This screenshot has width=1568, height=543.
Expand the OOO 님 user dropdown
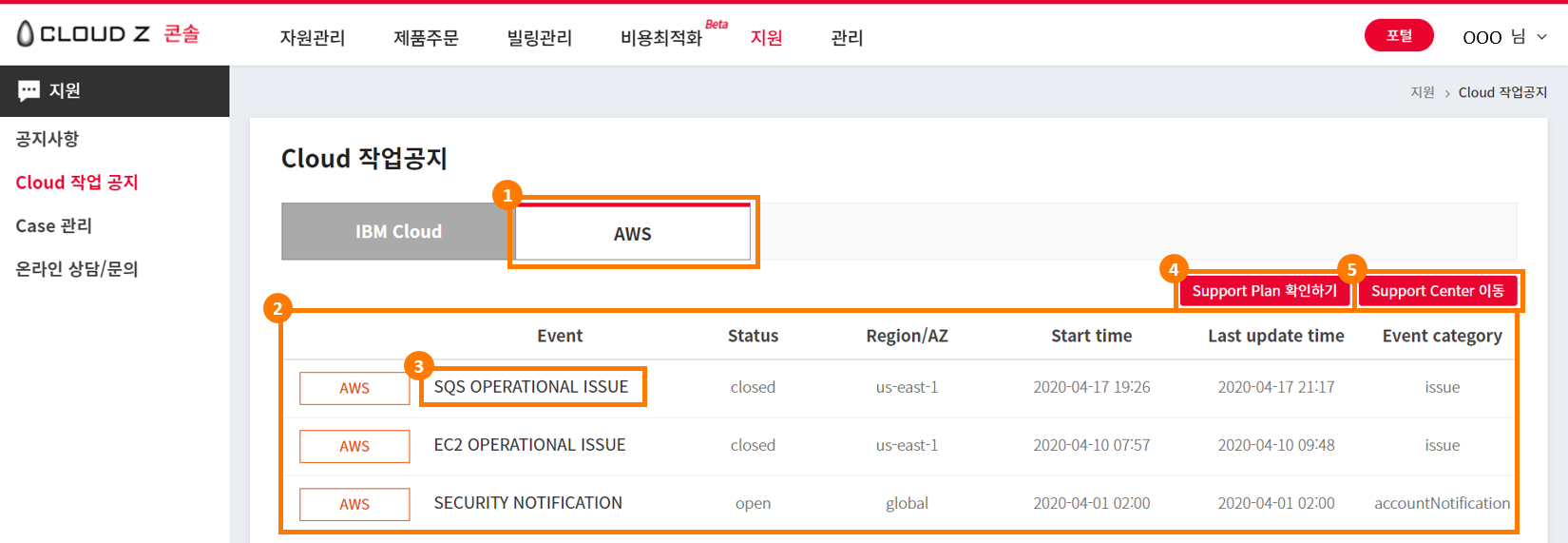point(1505,37)
